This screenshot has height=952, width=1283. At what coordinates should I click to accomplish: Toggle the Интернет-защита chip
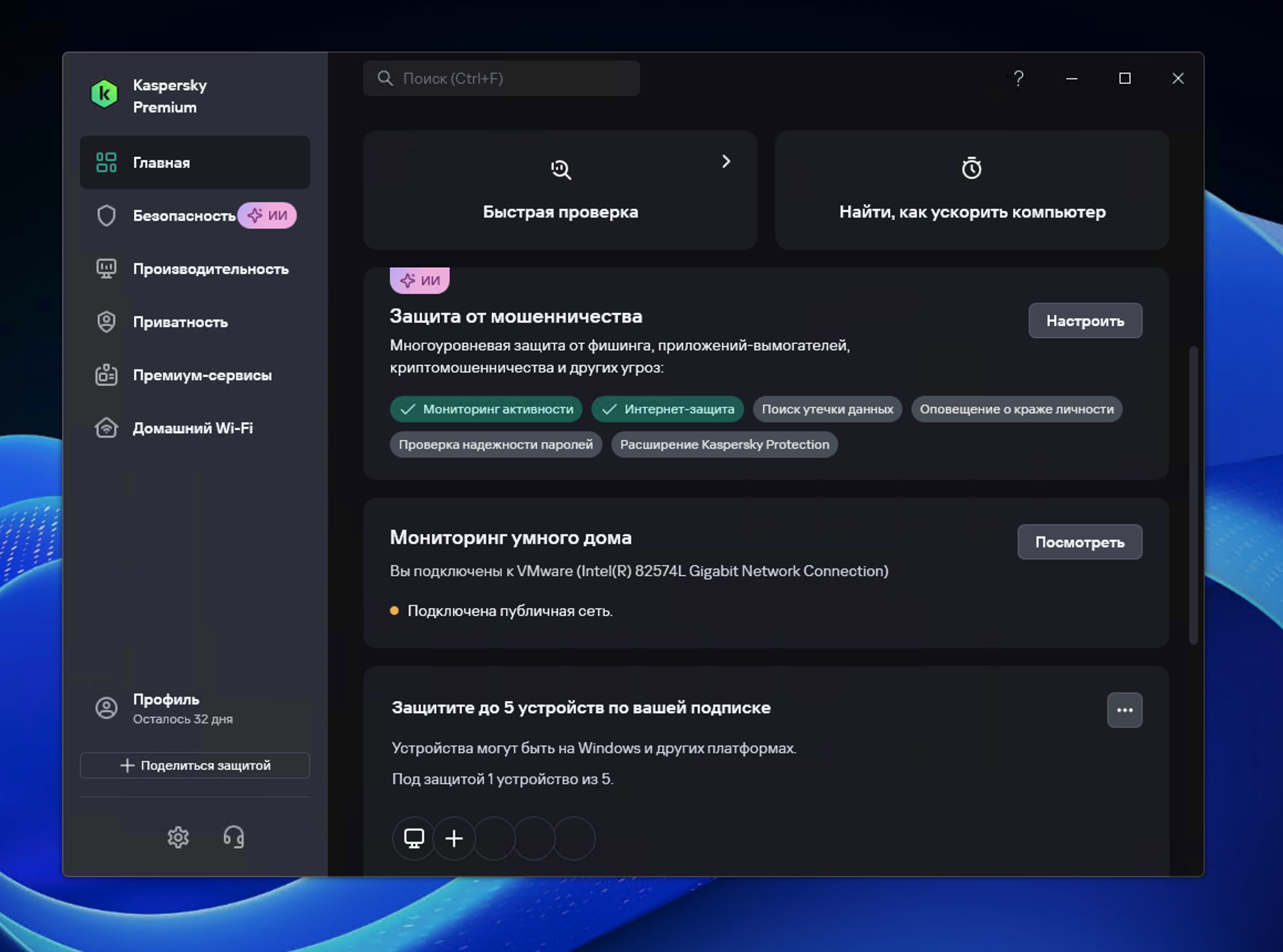point(667,409)
